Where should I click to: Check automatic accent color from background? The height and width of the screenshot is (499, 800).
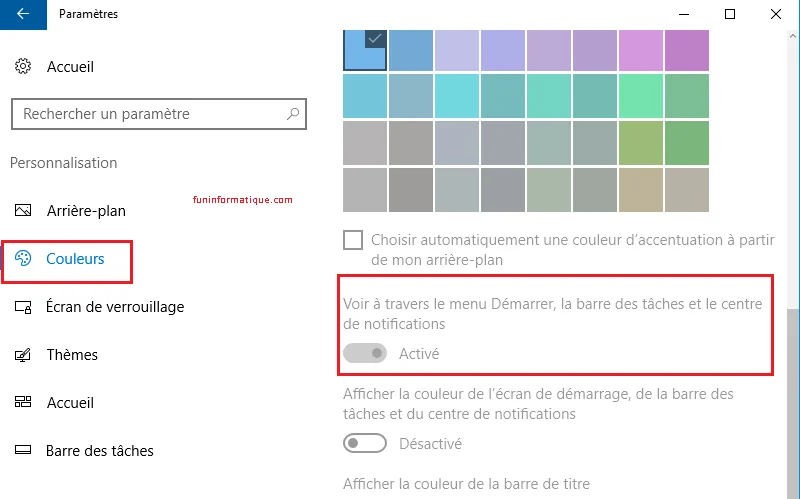[x=353, y=240]
